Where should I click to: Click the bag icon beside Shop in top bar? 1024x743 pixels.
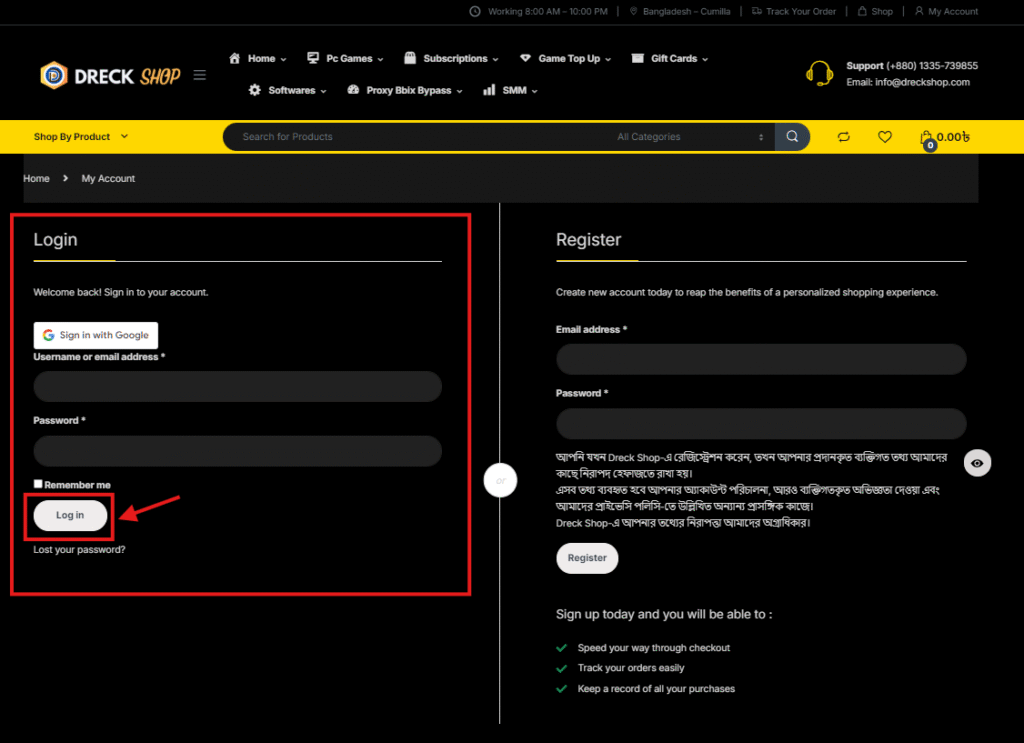[x=862, y=11]
